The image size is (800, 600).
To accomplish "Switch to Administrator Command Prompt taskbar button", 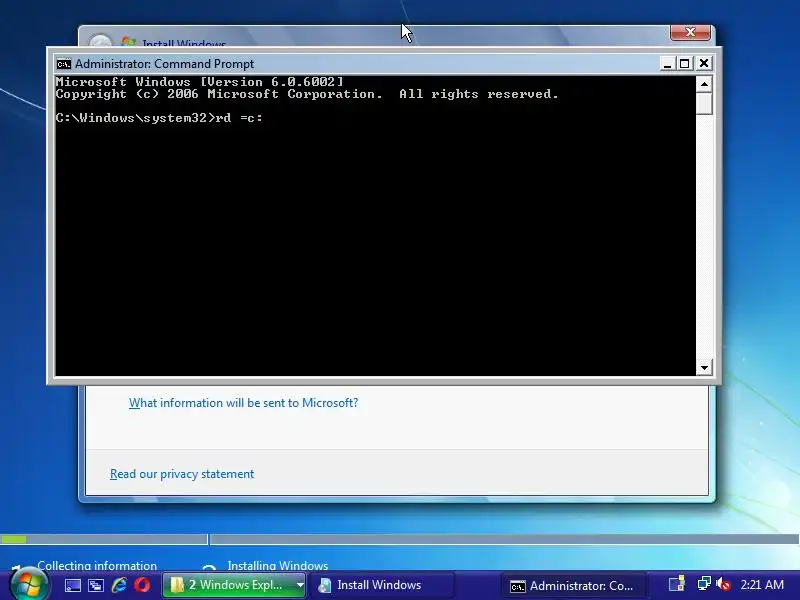I will tap(574, 586).
